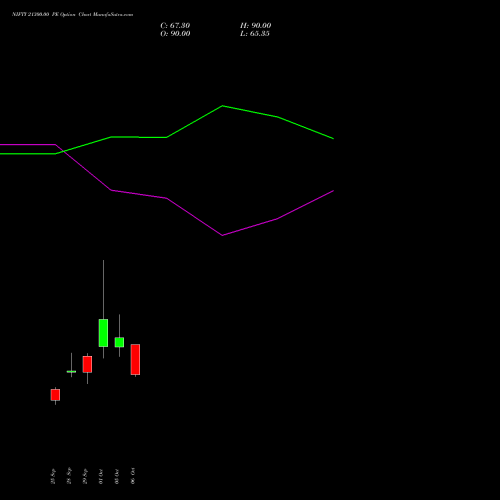Image resolution: width=500 pixels, height=500 pixels.
Task: Click the thin green doji candle for 28 Sep
Action: tap(71, 371)
